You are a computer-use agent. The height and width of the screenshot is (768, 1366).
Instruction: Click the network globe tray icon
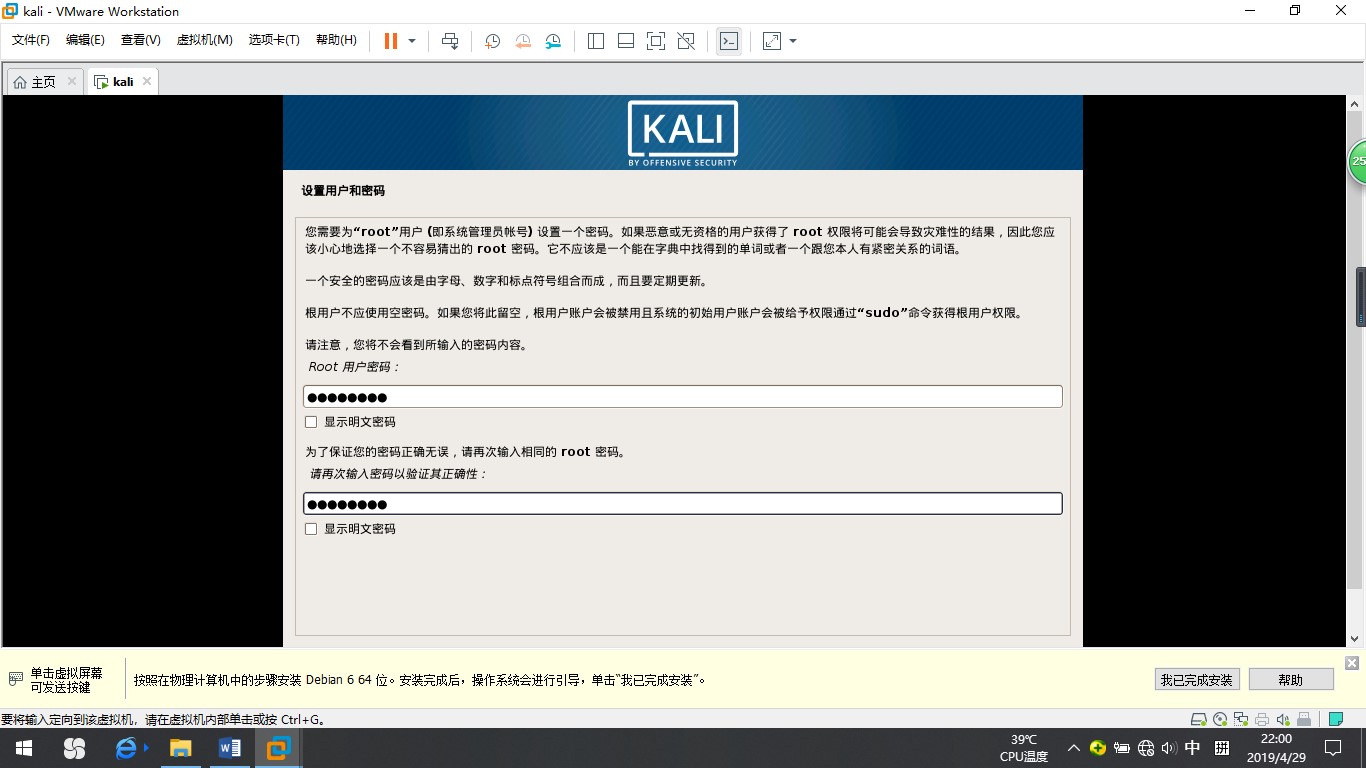point(1146,748)
